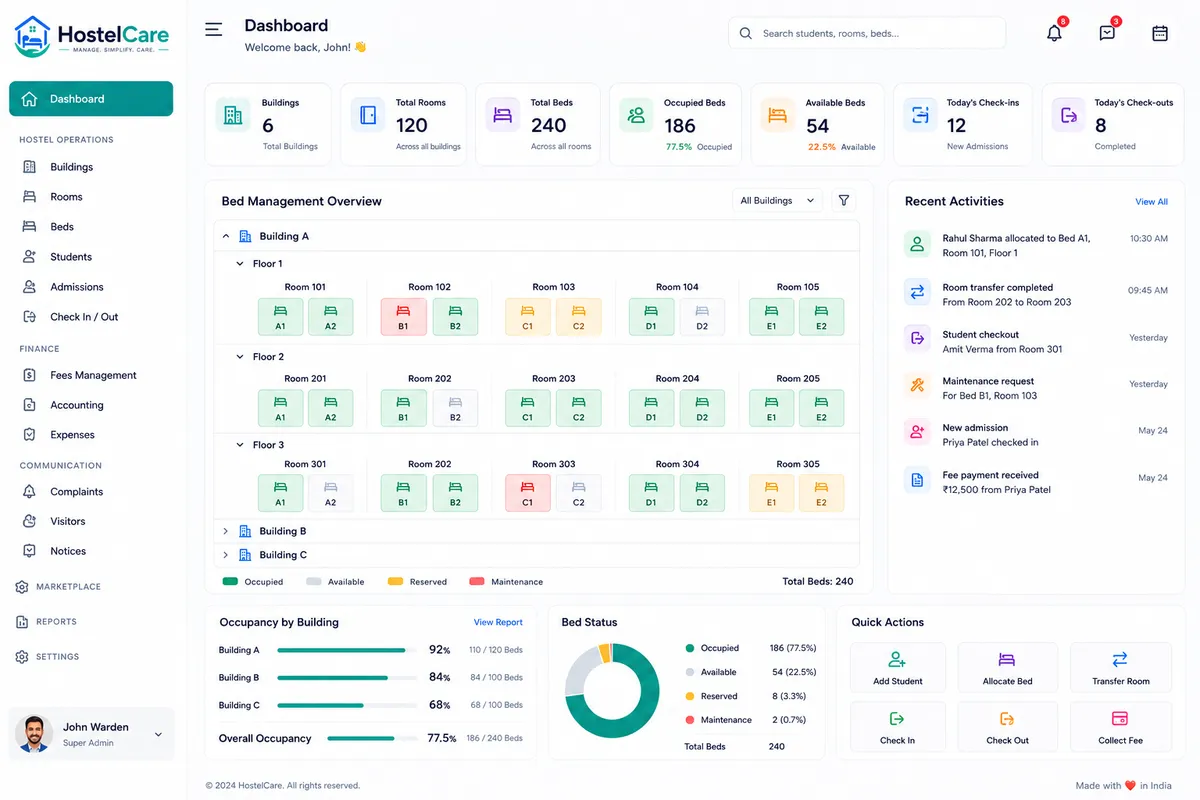1200x800 pixels.
Task: Open Marketplace section
Action: [68, 587]
